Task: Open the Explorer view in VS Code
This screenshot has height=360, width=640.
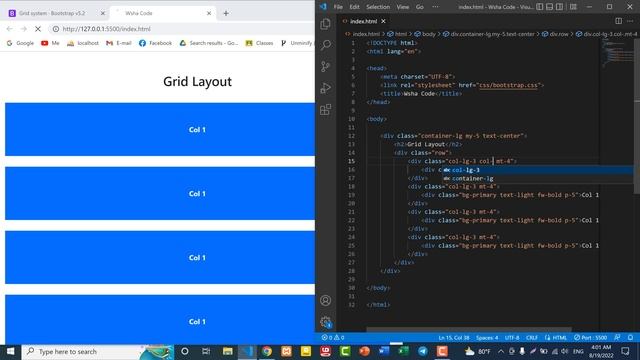Action: click(325, 24)
